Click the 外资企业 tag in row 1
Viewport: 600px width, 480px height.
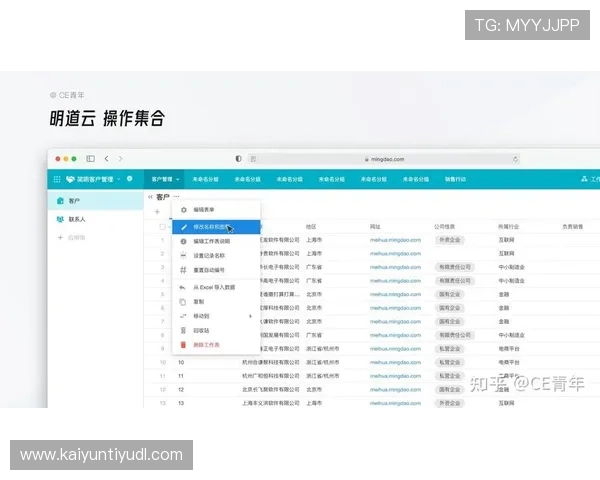[450, 240]
